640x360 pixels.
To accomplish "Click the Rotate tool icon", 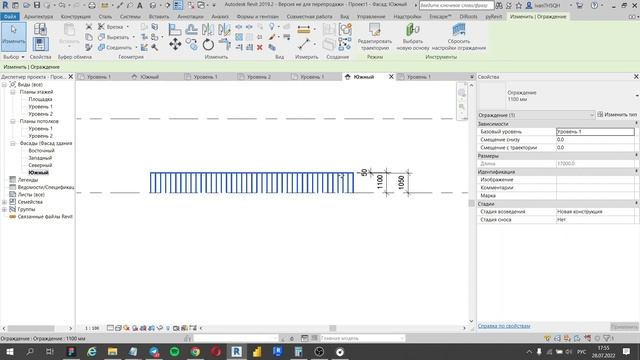I will [x=208, y=44].
